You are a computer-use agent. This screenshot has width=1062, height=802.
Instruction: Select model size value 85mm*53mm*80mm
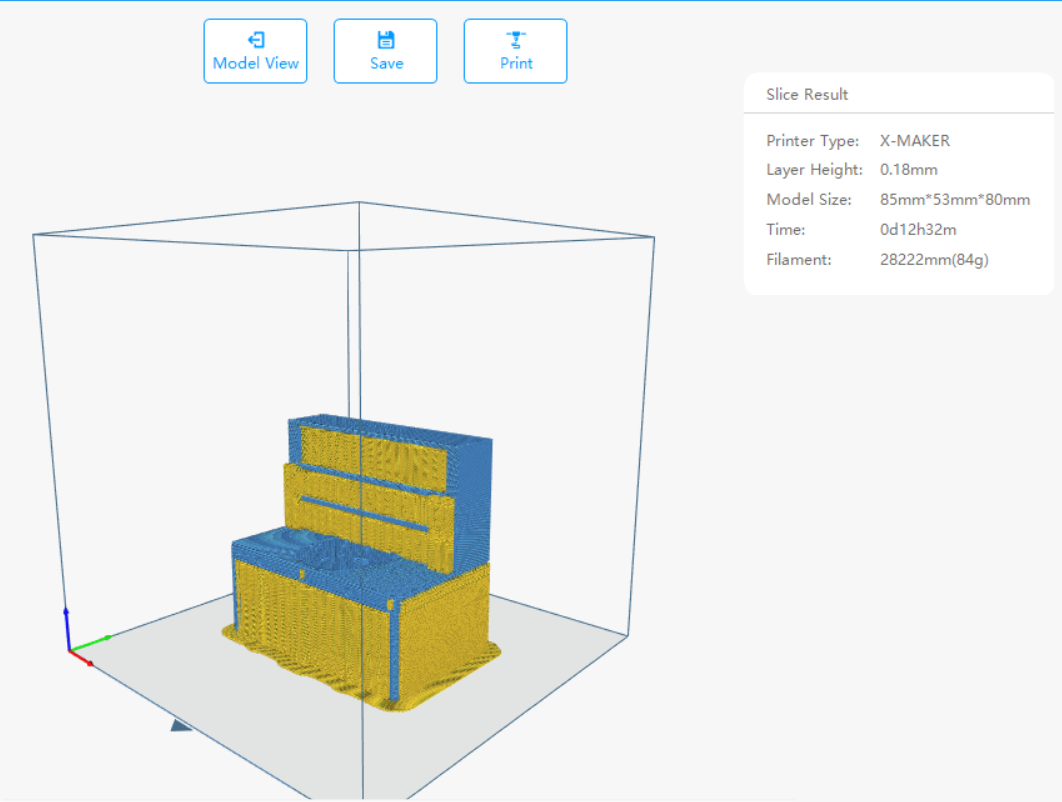[955, 200]
